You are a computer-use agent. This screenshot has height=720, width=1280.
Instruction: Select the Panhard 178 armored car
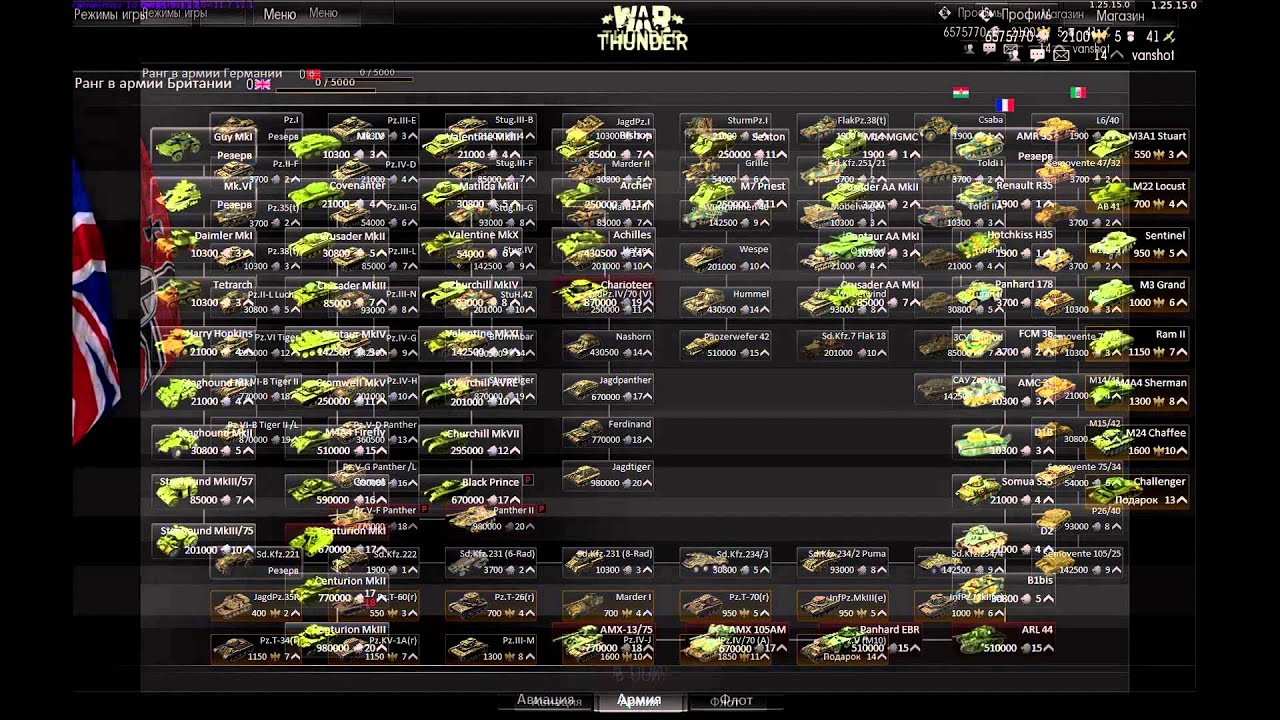[x=1003, y=294]
